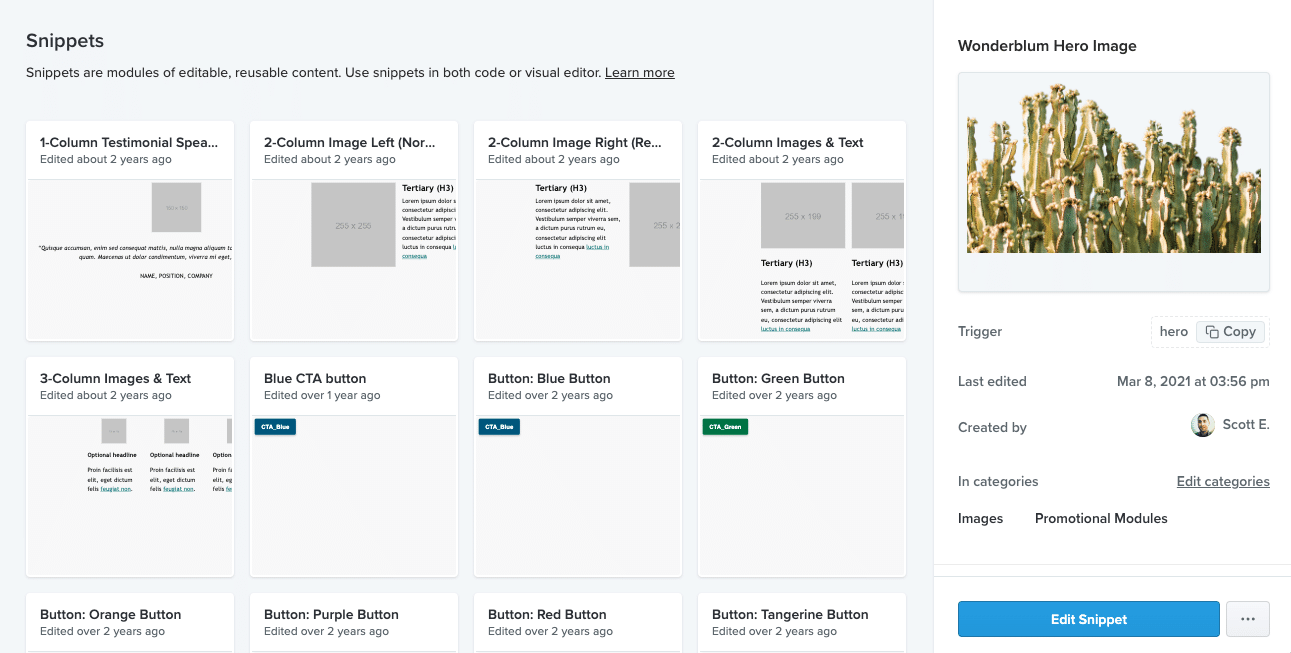Image resolution: width=1291 pixels, height=653 pixels.
Task: Click the Copy trigger button
Action: [x=1230, y=332]
